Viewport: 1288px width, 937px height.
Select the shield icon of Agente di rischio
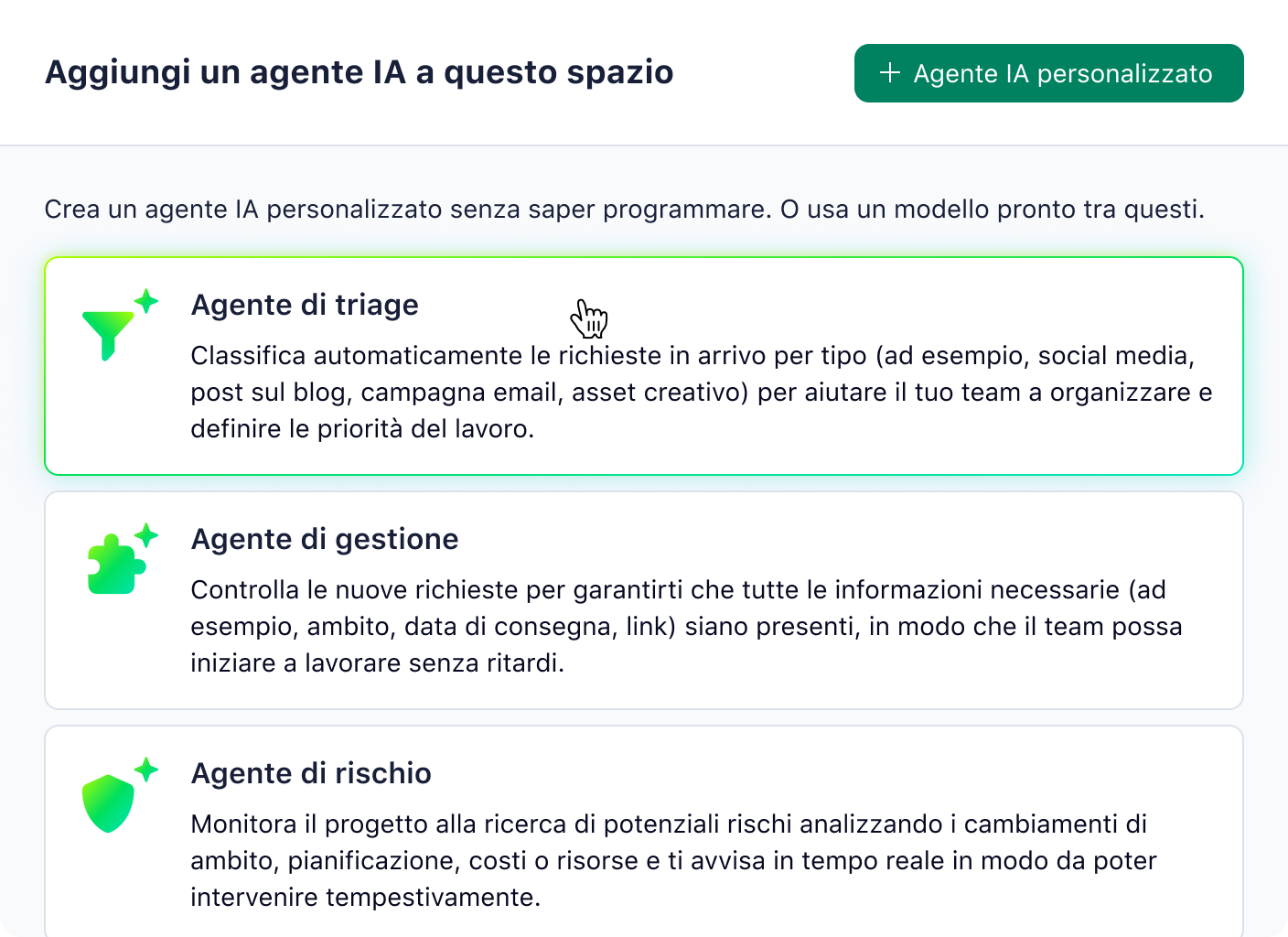pyautogui.click(x=109, y=801)
